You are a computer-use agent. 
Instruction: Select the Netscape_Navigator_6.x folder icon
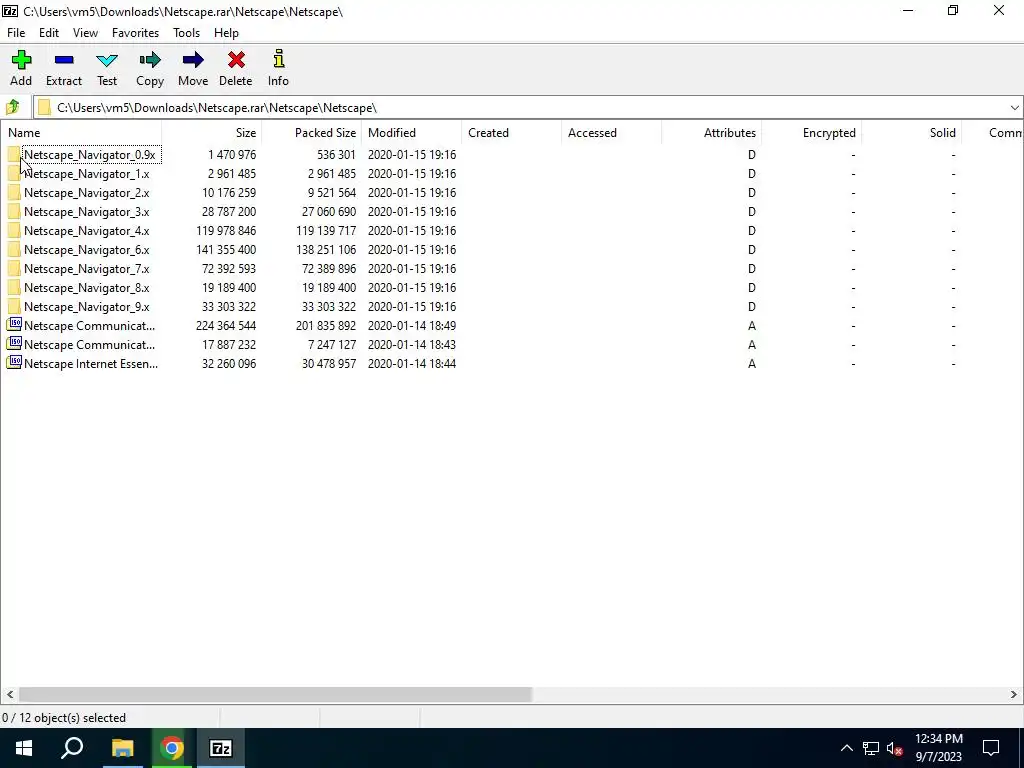point(14,249)
